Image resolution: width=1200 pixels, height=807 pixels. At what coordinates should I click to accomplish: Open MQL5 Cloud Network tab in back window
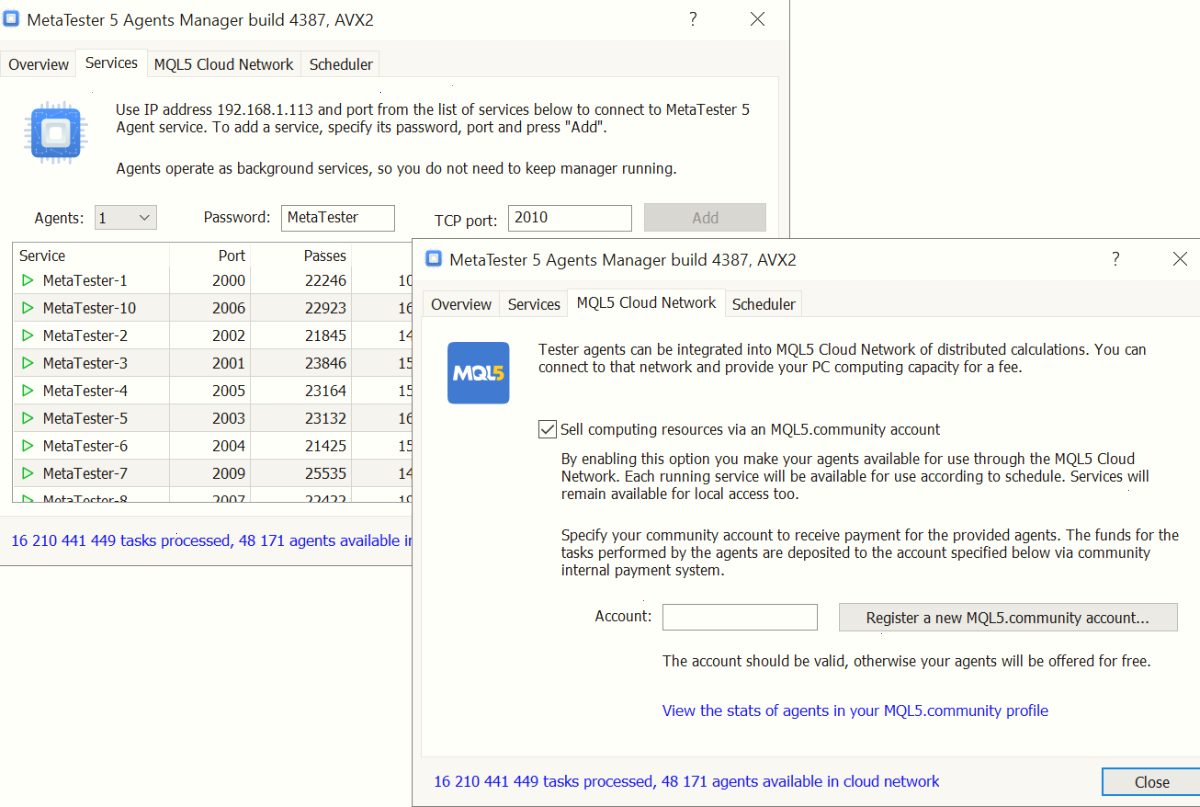coord(224,64)
